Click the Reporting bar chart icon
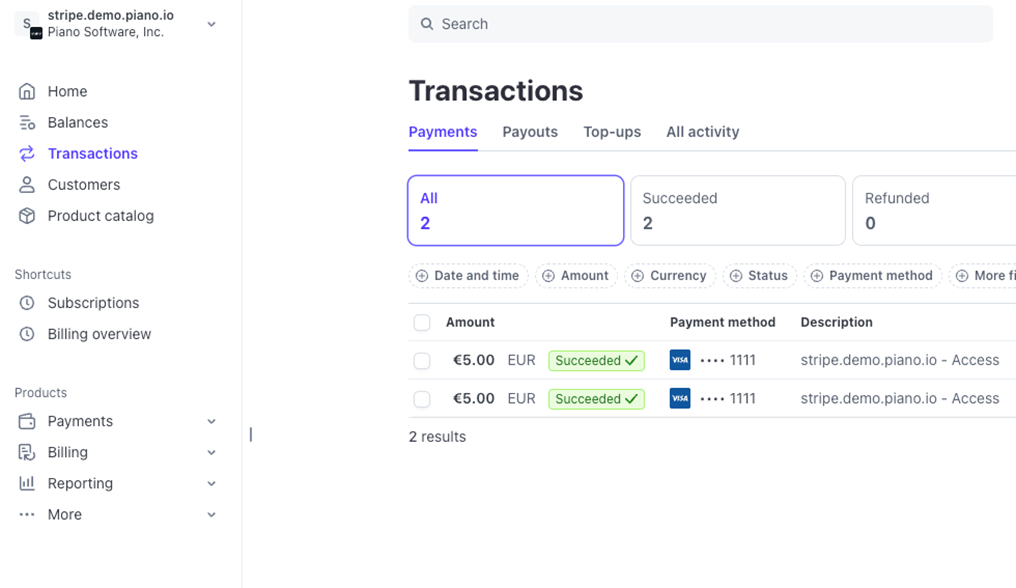 (27, 484)
